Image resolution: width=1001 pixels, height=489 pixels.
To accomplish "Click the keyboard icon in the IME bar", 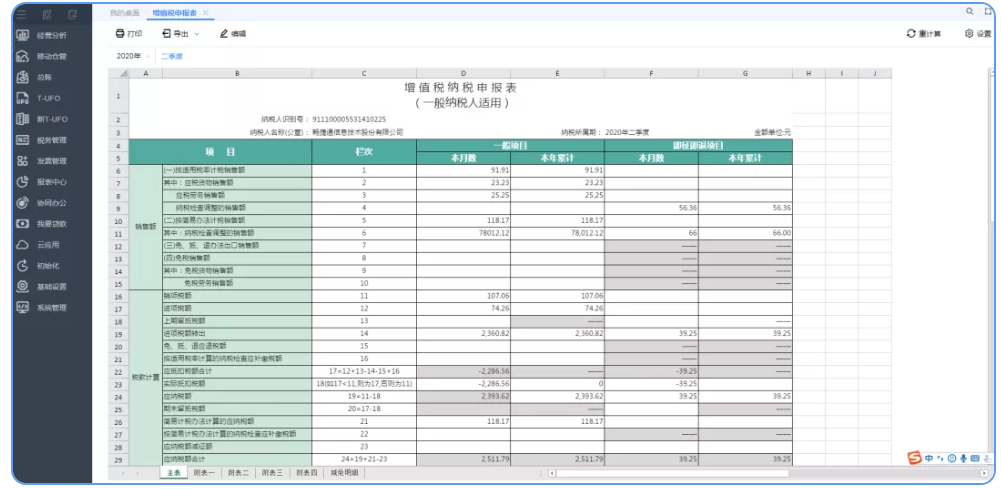I will 975,458.
